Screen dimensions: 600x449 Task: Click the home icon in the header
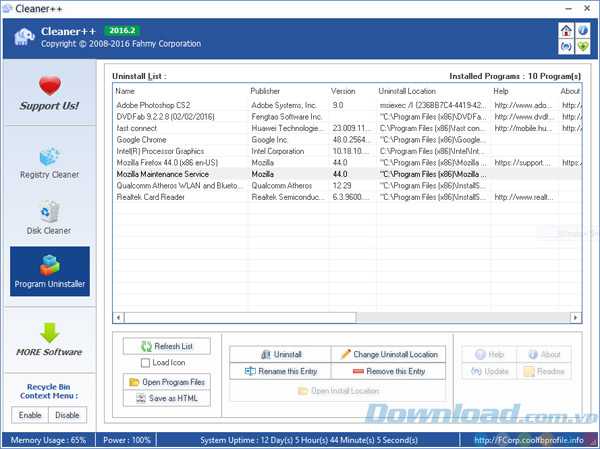565,30
